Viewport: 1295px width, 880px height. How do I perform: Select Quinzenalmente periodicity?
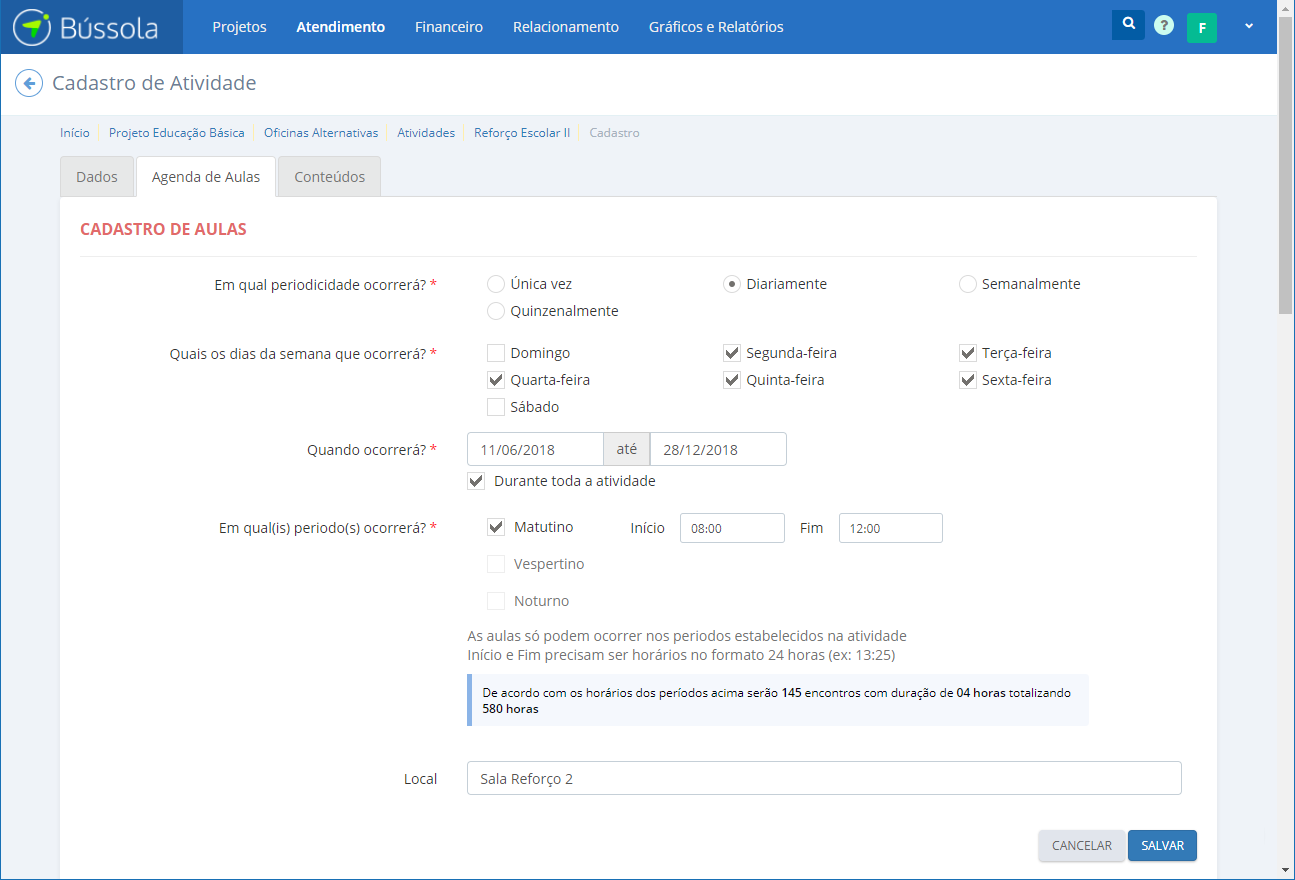coord(496,311)
